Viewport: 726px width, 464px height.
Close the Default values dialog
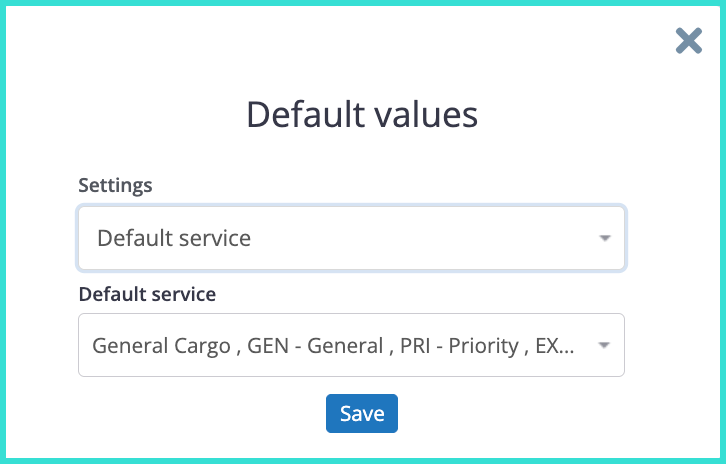click(x=688, y=40)
